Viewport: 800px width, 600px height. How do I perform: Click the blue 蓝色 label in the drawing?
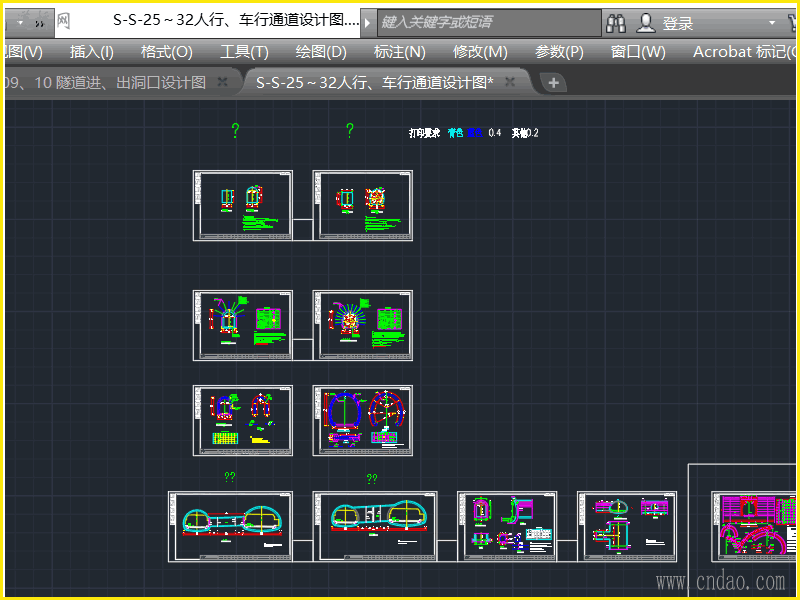click(474, 133)
